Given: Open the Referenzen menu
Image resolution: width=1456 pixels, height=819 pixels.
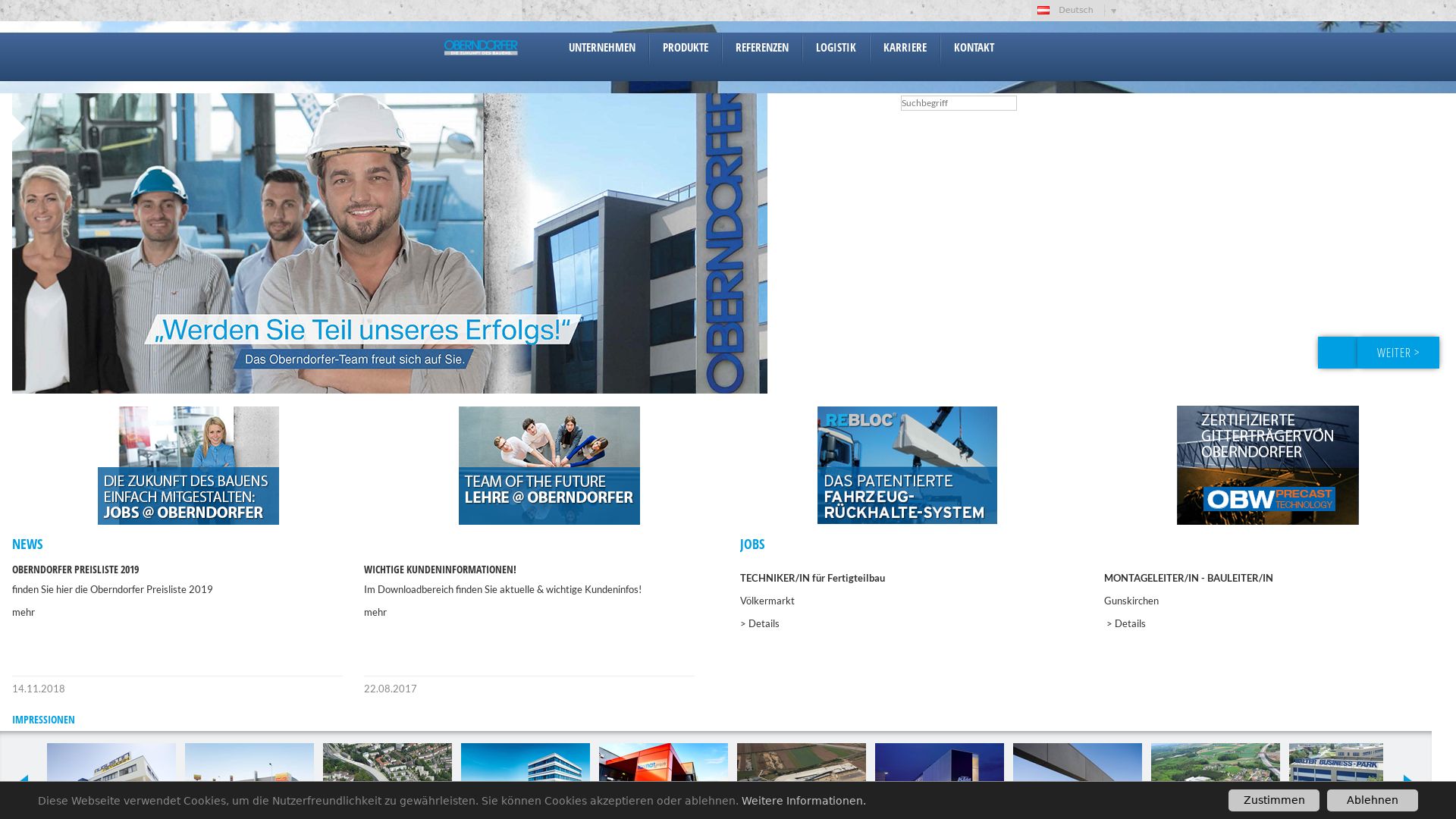Looking at the screenshot, I should [x=762, y=47].
